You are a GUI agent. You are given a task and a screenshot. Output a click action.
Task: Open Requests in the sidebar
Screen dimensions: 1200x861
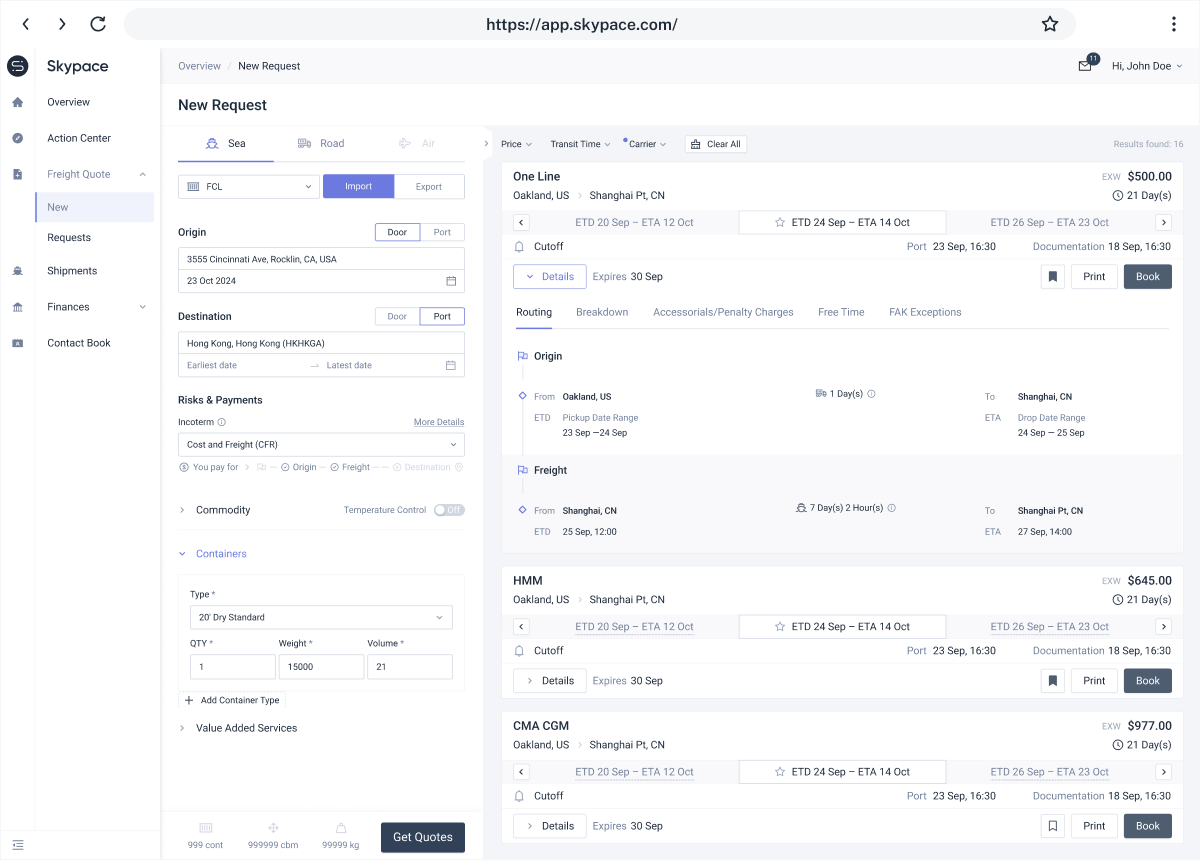click(x=69, y=238)
